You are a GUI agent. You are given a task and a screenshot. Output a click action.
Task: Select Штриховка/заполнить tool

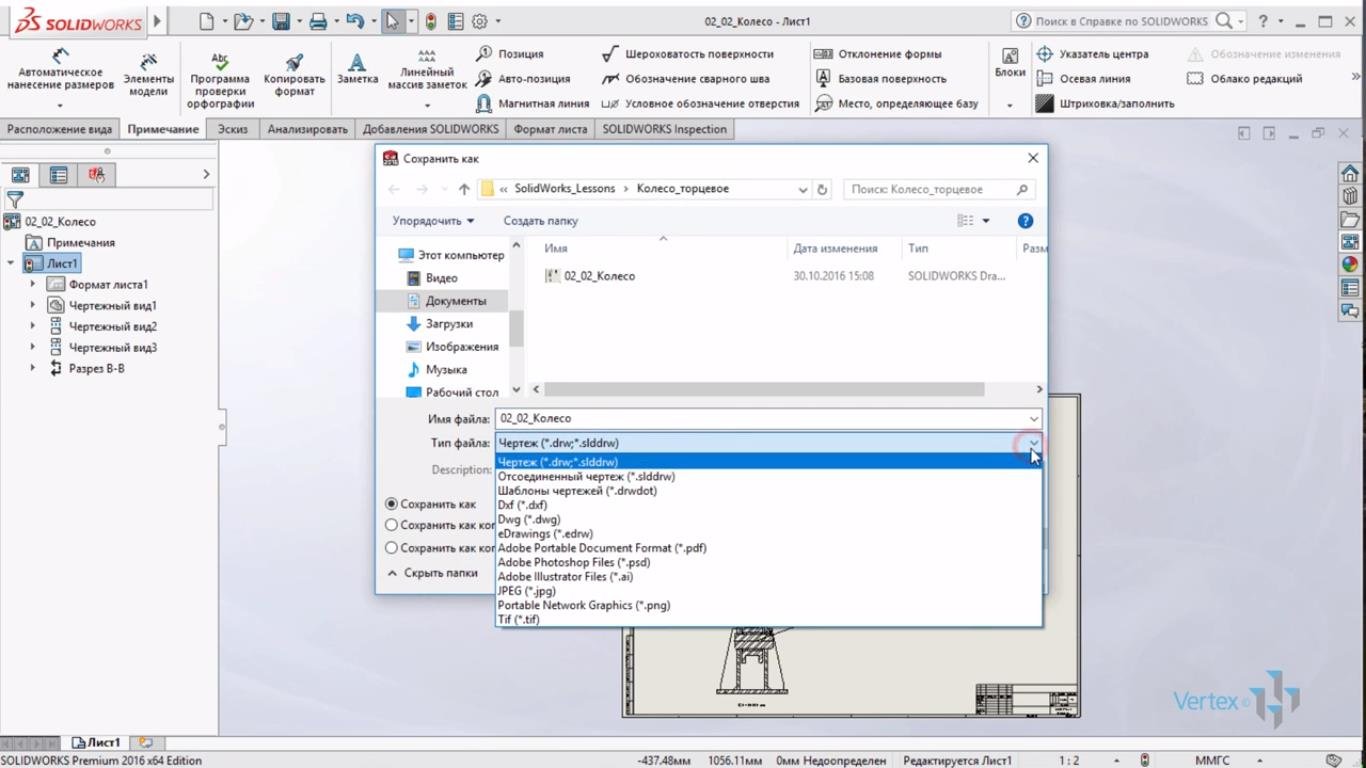1105,103
